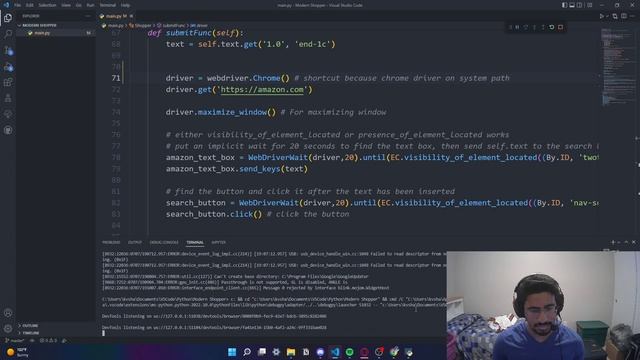Viewport: 640px width, 360px height.
Task: Click the driver breadcrumb
Action: (199, 25)
